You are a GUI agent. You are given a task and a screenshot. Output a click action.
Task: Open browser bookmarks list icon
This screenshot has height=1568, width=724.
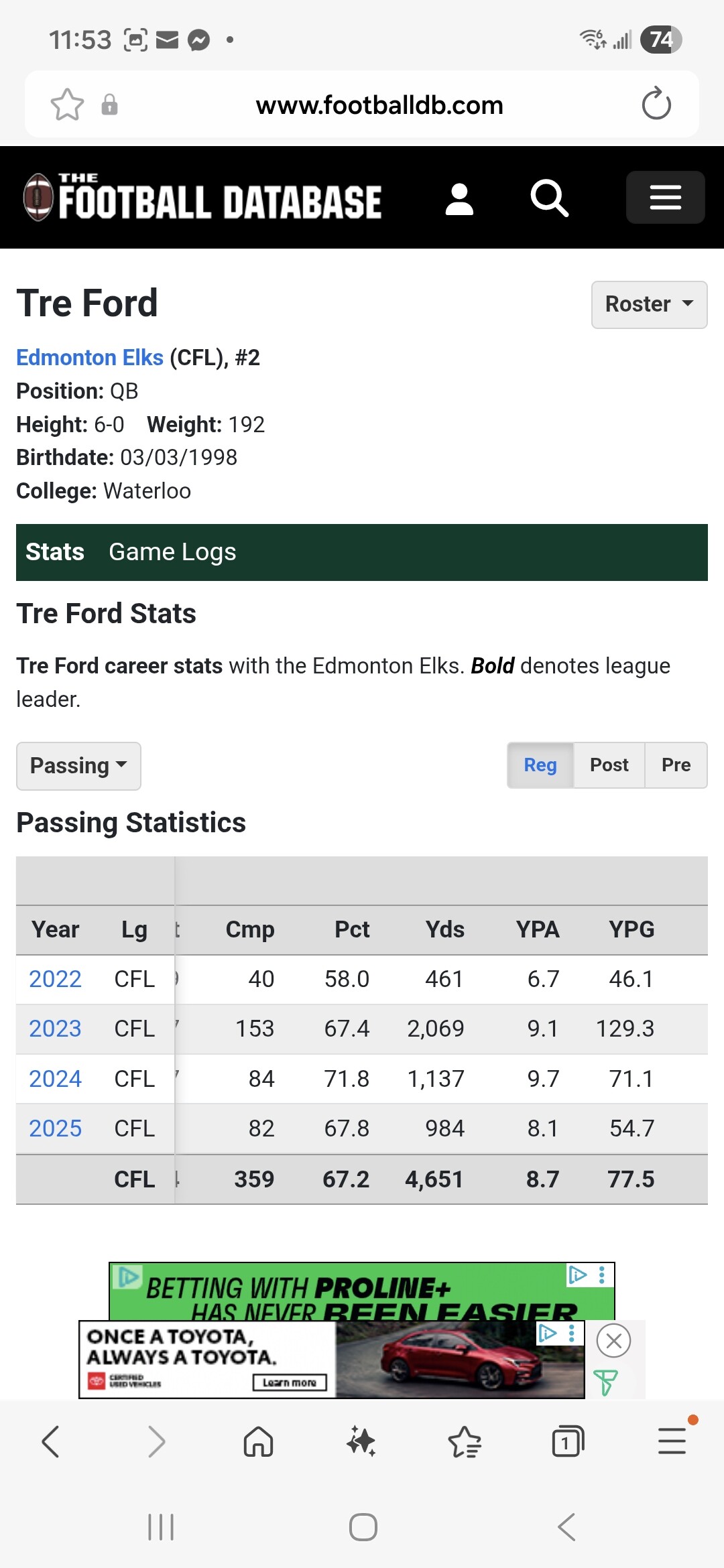pyautogui.click(x=464, y=1441)
